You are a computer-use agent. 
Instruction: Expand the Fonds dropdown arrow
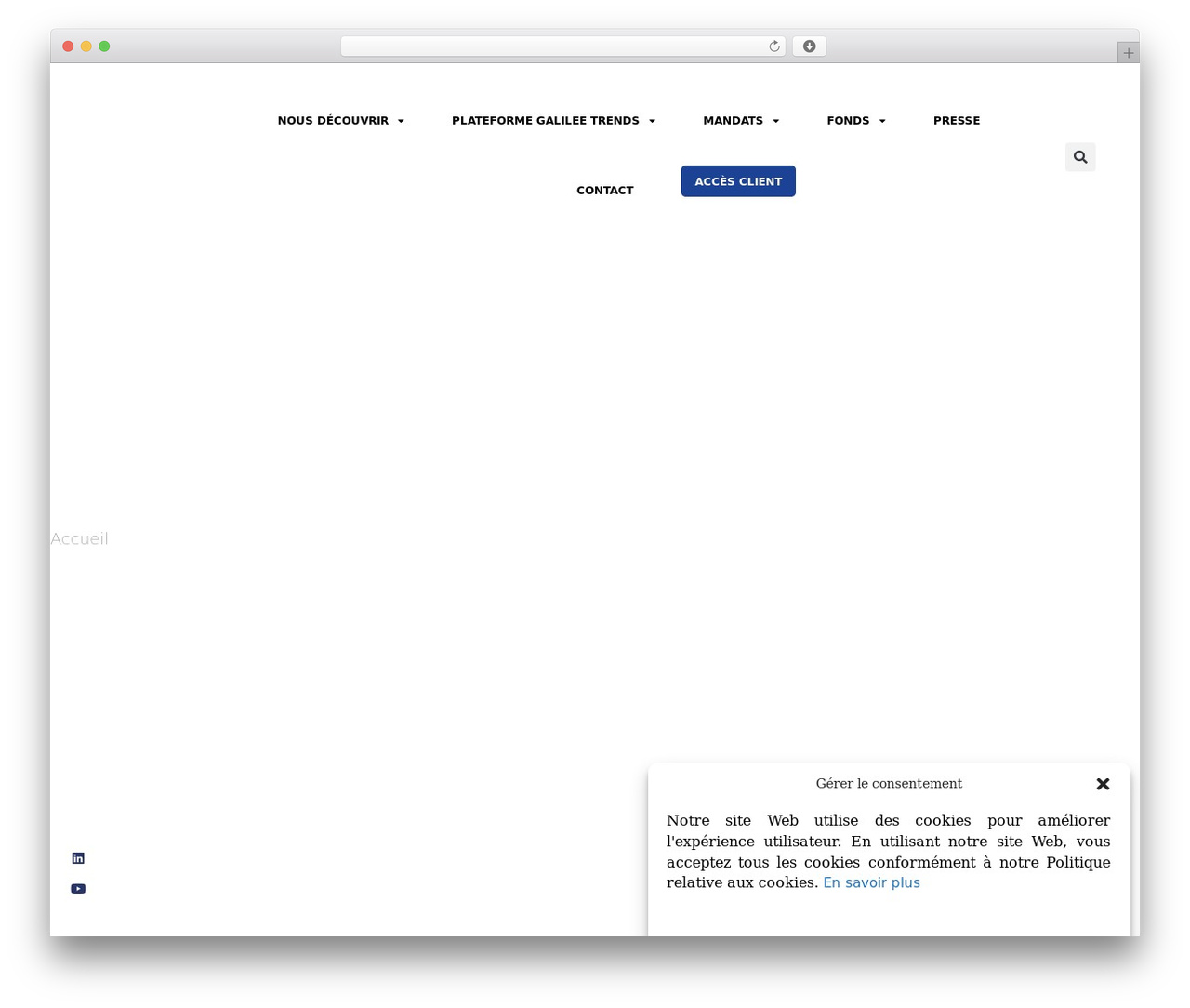pos(881,121)
